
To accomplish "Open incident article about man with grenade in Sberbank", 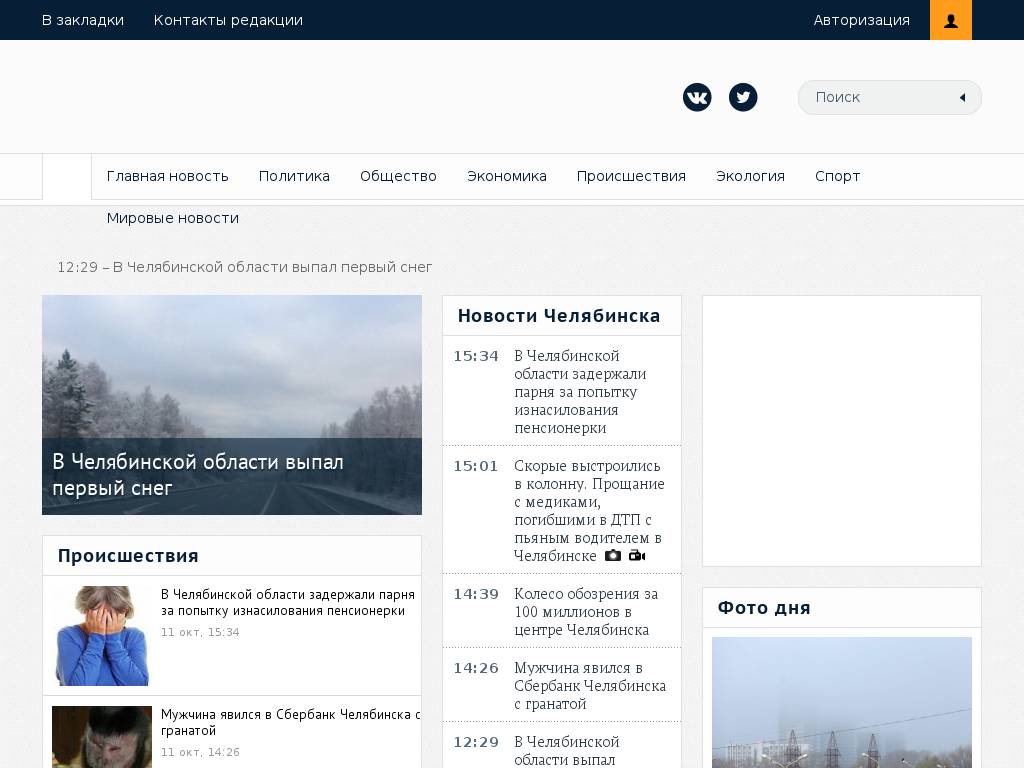I will pyautogui.click(x=291, y=722).
